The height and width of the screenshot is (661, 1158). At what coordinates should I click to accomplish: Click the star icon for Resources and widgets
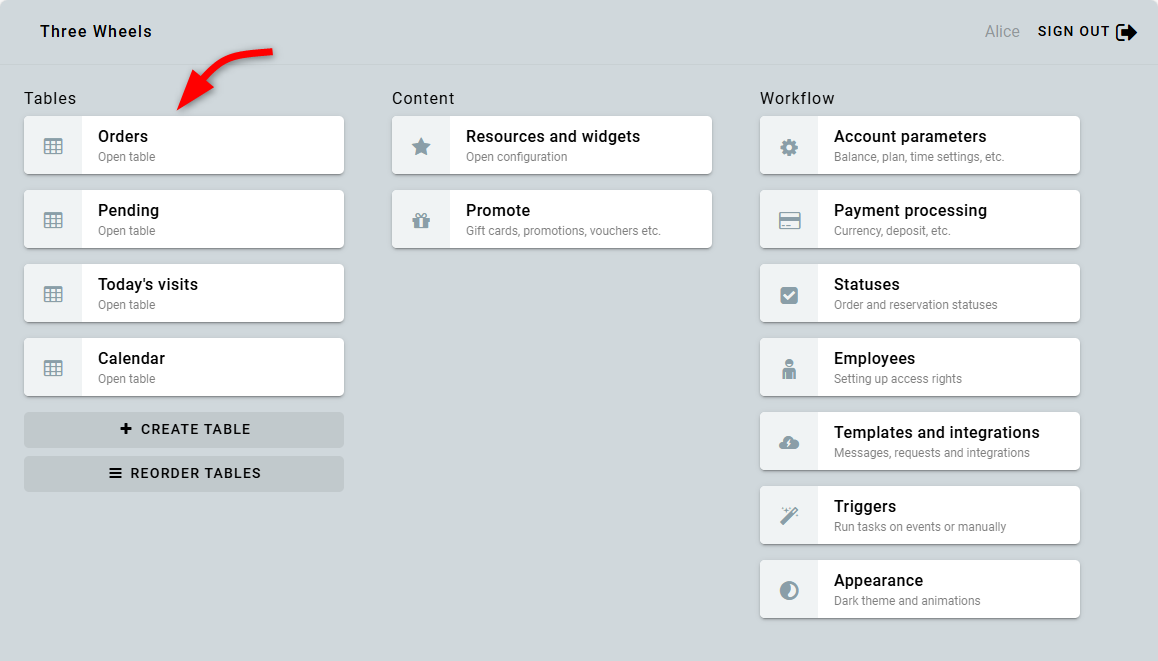point(421,146)
